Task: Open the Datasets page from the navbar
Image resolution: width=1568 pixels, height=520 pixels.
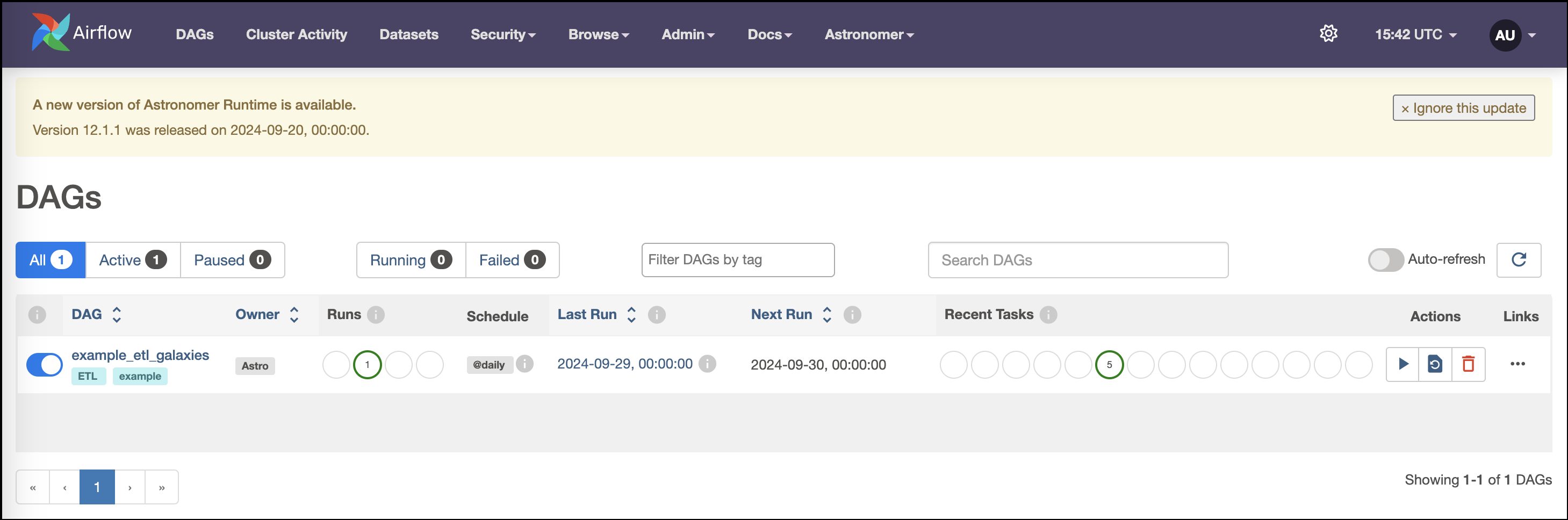Action: [x=408, y=35]
